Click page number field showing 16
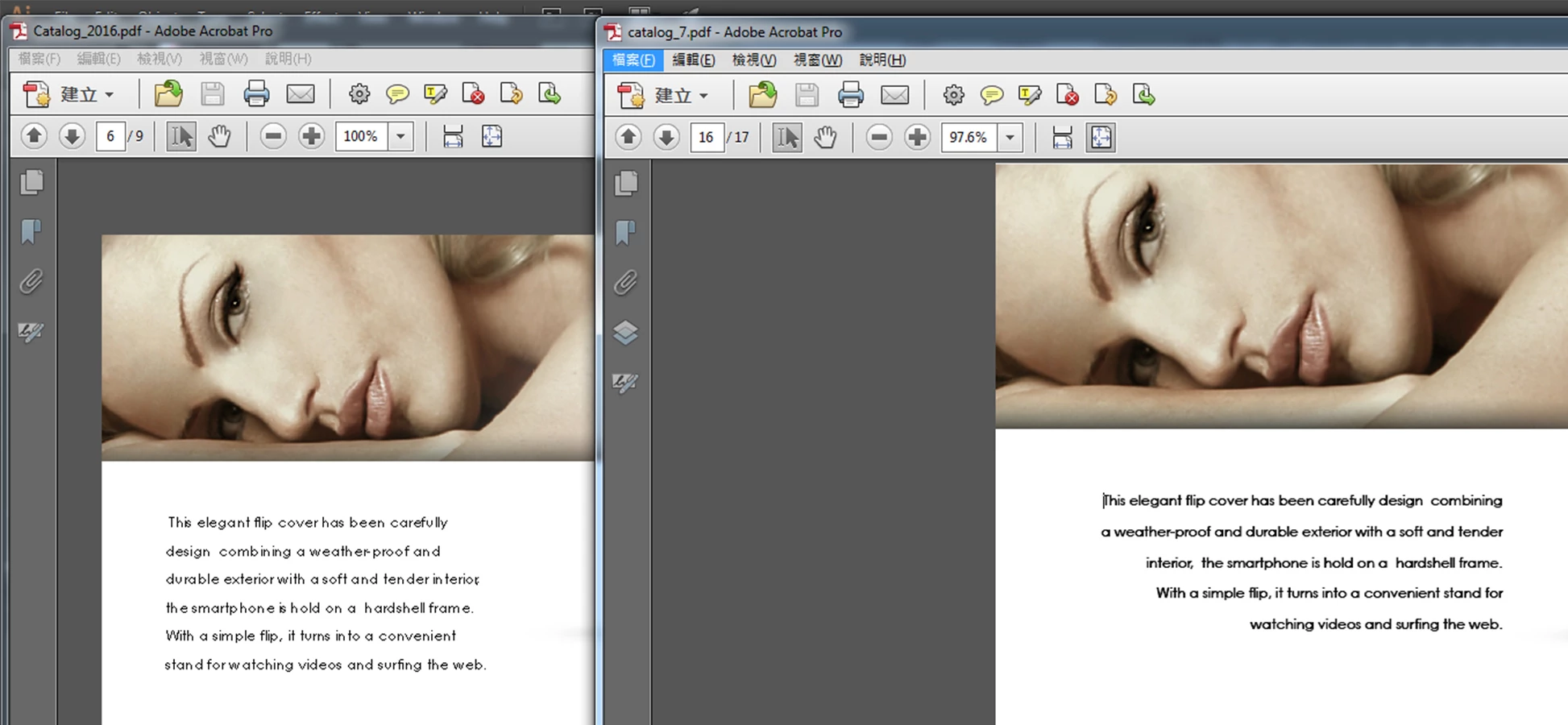The width and height of the screenshot is (1568, 725). point(706,138)
